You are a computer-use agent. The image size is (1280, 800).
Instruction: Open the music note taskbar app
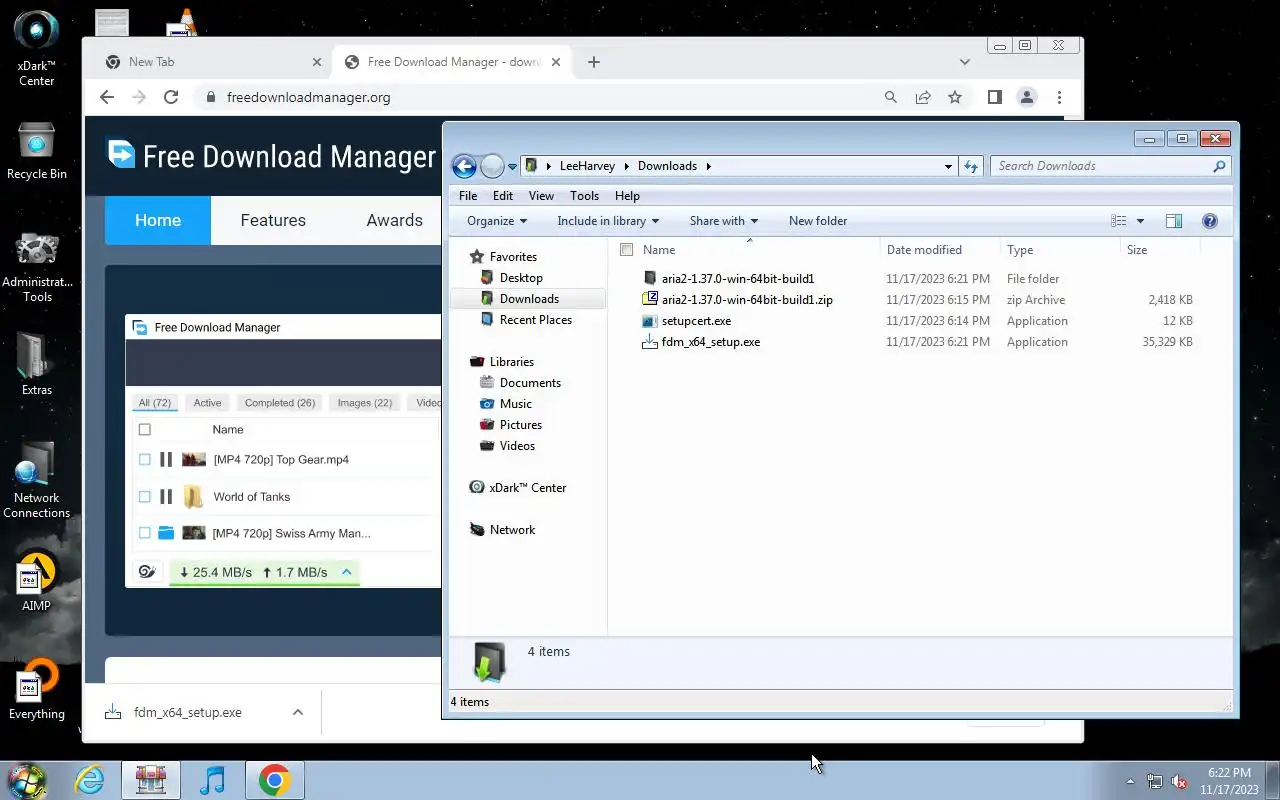click(x=213, y=780)
